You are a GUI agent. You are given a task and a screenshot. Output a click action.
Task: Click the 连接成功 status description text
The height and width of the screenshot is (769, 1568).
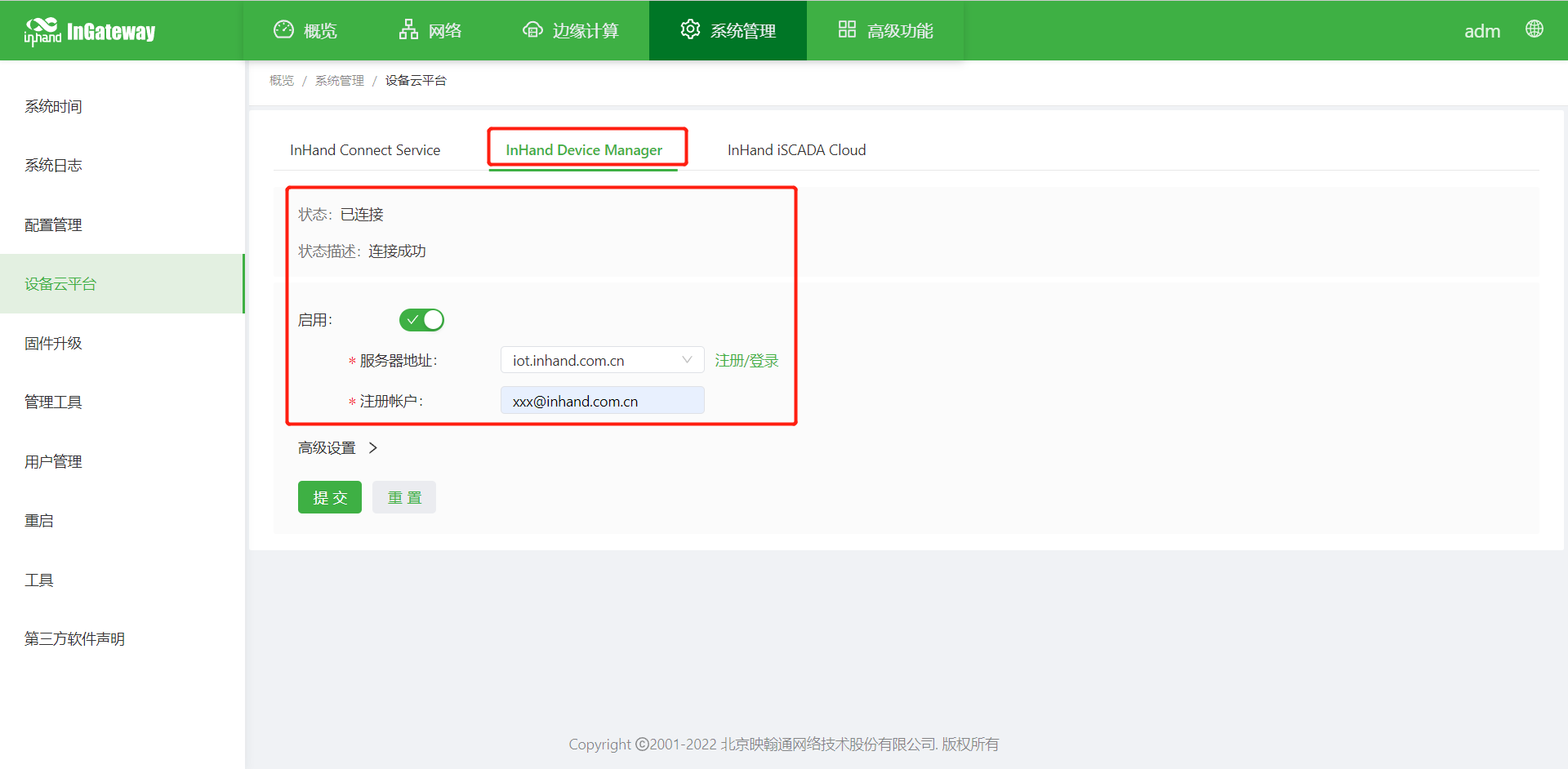point(397,251)
